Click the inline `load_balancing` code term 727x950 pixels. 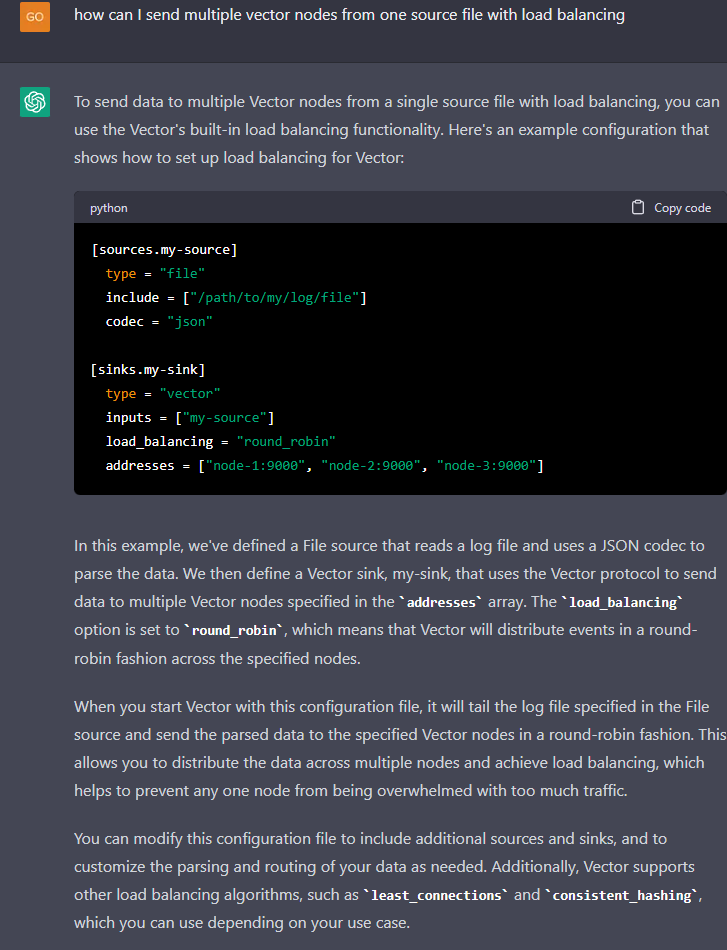622,602
